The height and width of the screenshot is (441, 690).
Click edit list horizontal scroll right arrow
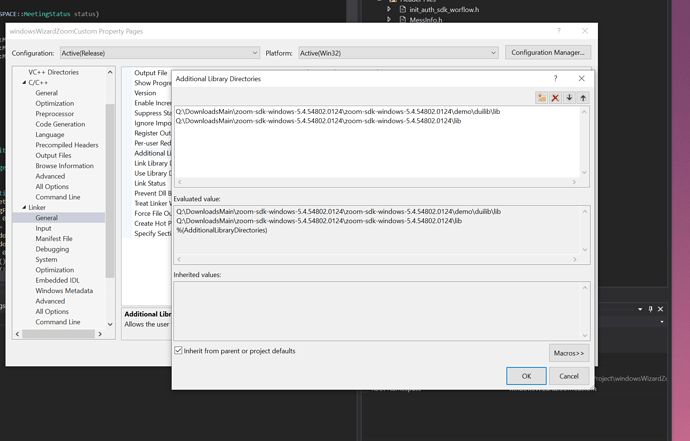coord(574,182)
